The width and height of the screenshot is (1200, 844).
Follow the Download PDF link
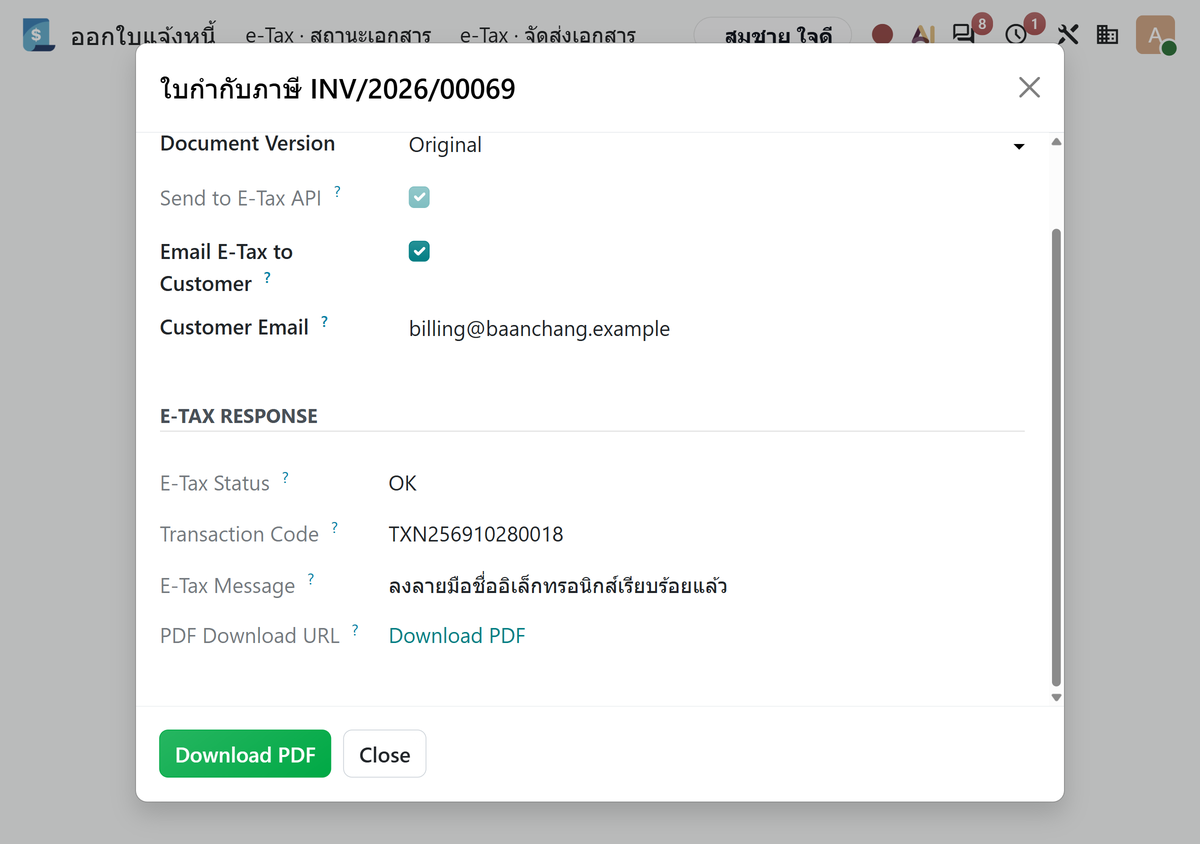[x=457, y=636]
